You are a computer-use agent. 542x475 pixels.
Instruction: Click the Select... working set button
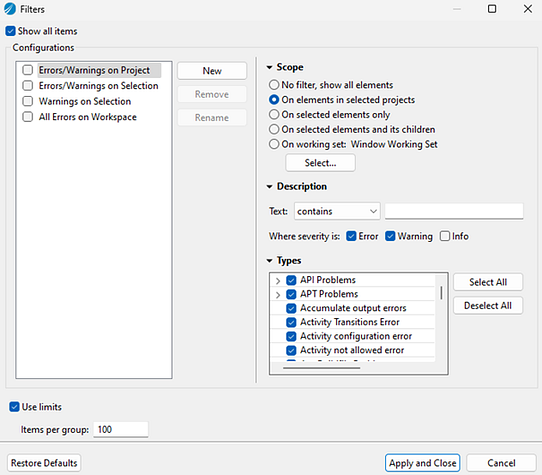tap(320, 163)
